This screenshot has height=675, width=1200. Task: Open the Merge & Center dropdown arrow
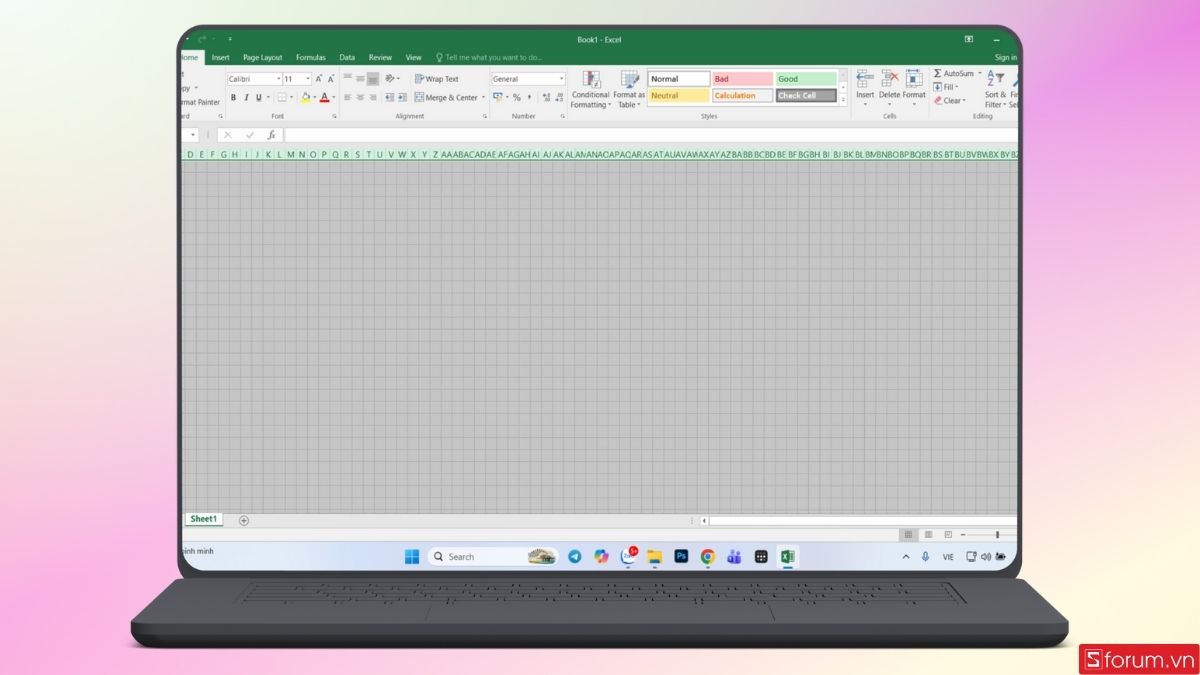pyautogui.click(x=483, y=98)
